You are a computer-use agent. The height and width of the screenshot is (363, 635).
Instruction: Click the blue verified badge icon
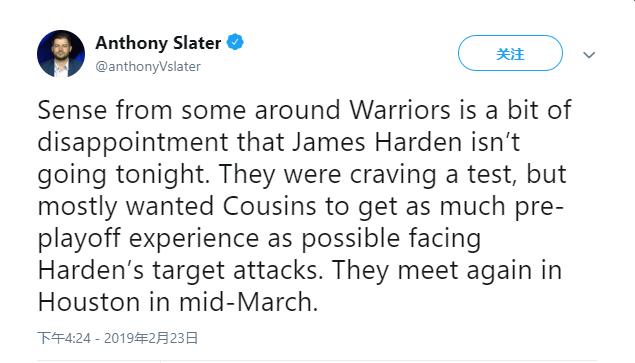pyautogui.click(x=235, y=42)
